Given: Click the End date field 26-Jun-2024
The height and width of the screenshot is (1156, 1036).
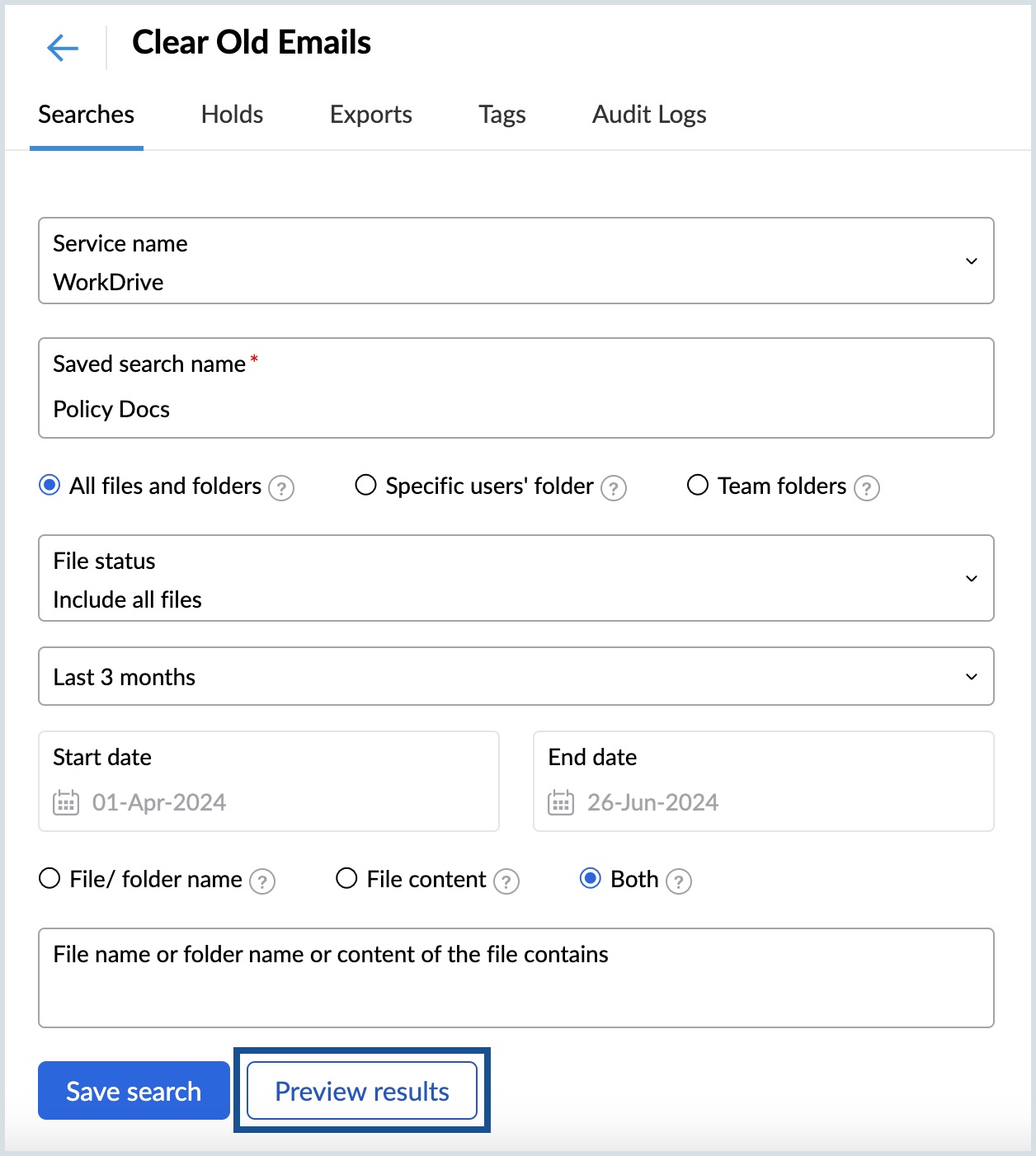Looking at the screenshot, I should point(764,781).
